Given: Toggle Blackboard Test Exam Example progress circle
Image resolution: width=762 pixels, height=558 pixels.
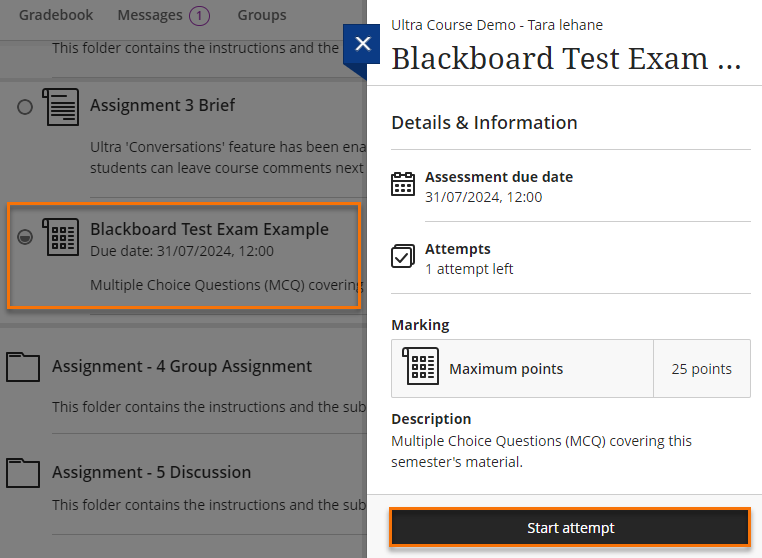Looking at the screenshot, I should point(25,237).
